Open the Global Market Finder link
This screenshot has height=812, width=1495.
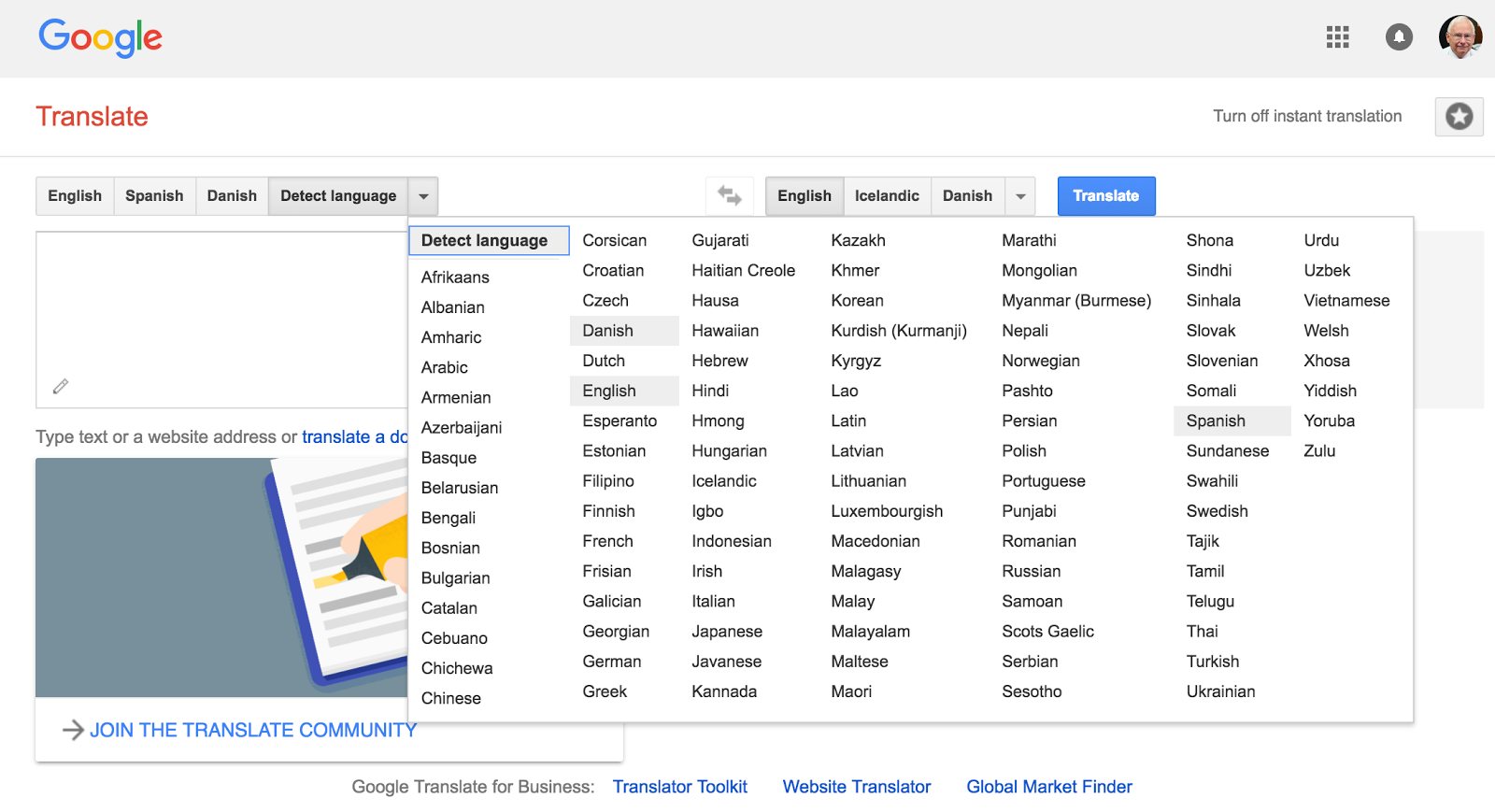click(1049, 787)
